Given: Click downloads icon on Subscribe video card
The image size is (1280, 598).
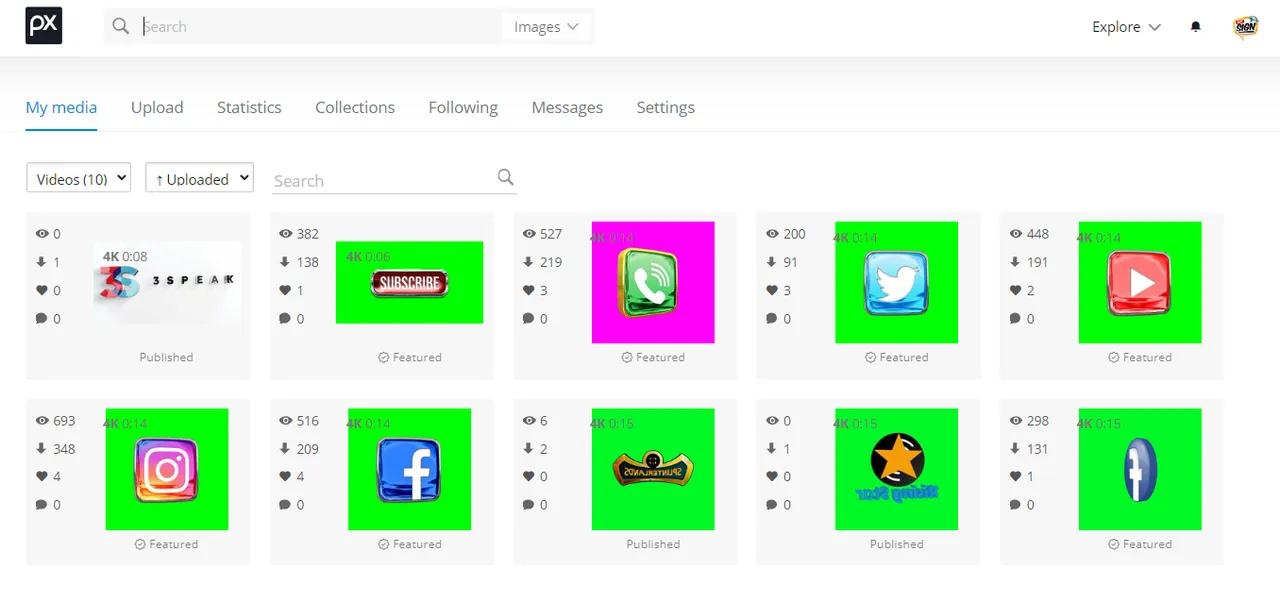Looking at the screenshot, I should pyautogui.click(x=285, y=262).
